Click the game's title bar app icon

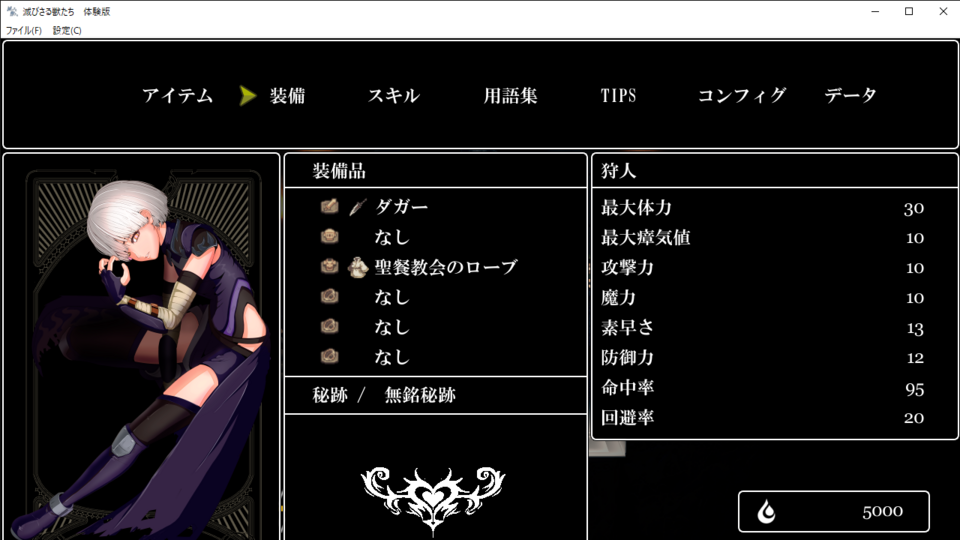[x=12, y=11]
